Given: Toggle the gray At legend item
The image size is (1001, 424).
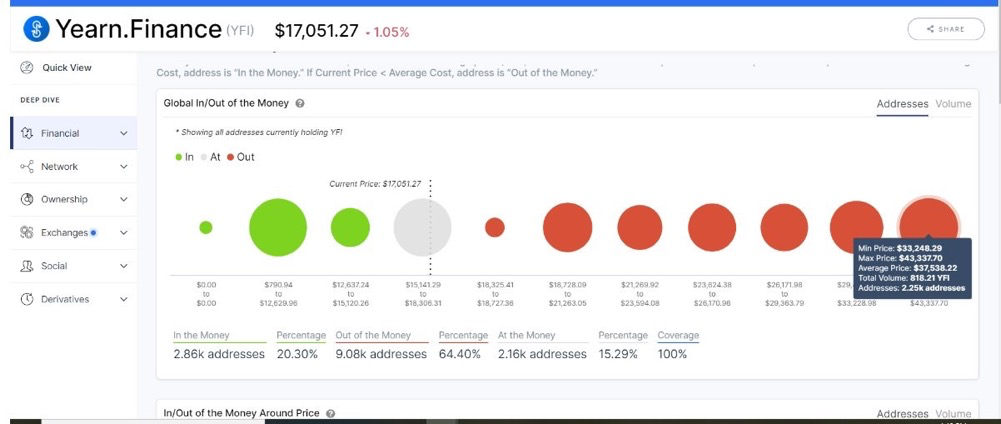Looking at the screenshot, I should tap(210, 157).
